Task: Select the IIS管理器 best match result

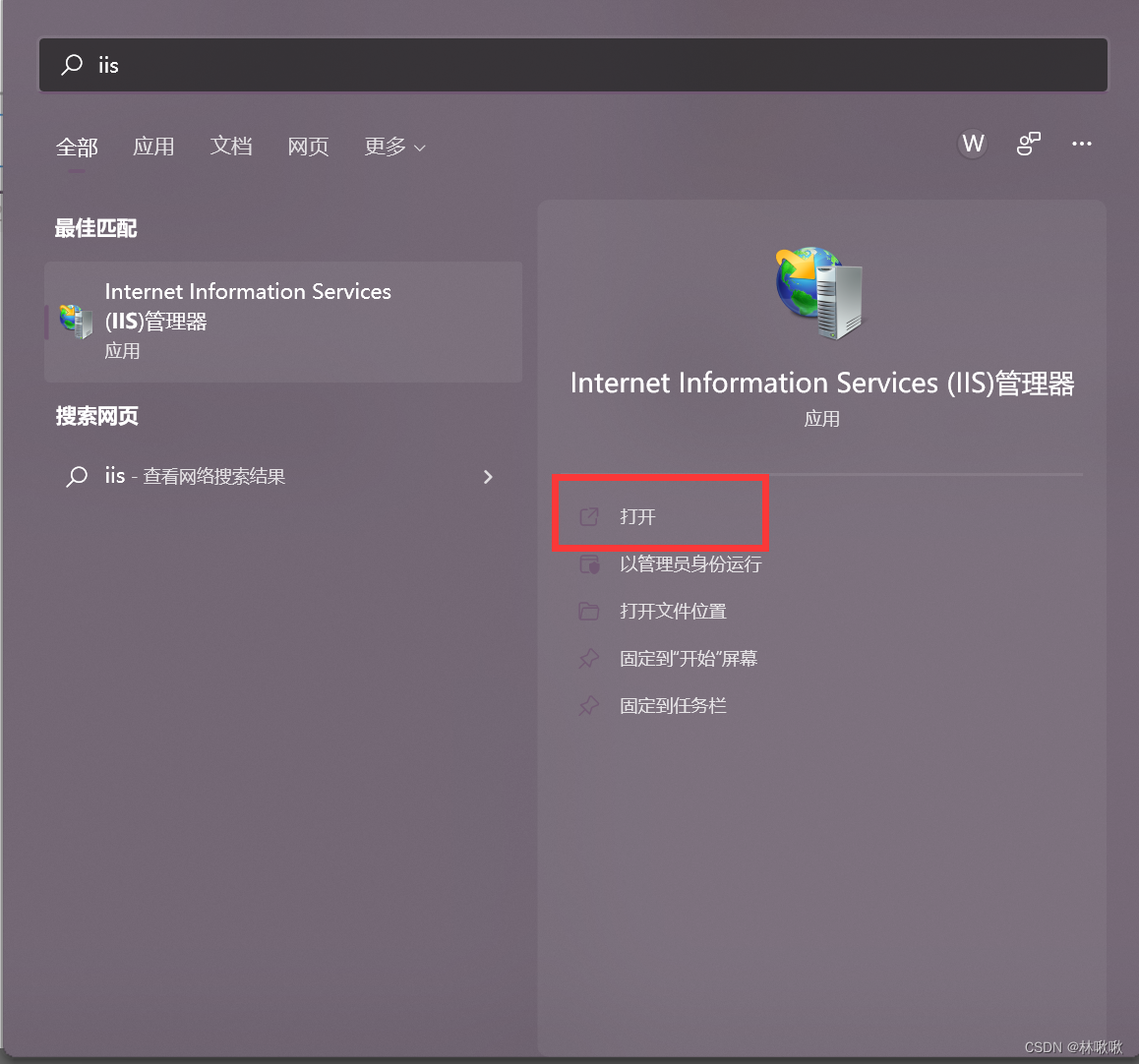Action: pyautogui.click(x=283, y=322)
